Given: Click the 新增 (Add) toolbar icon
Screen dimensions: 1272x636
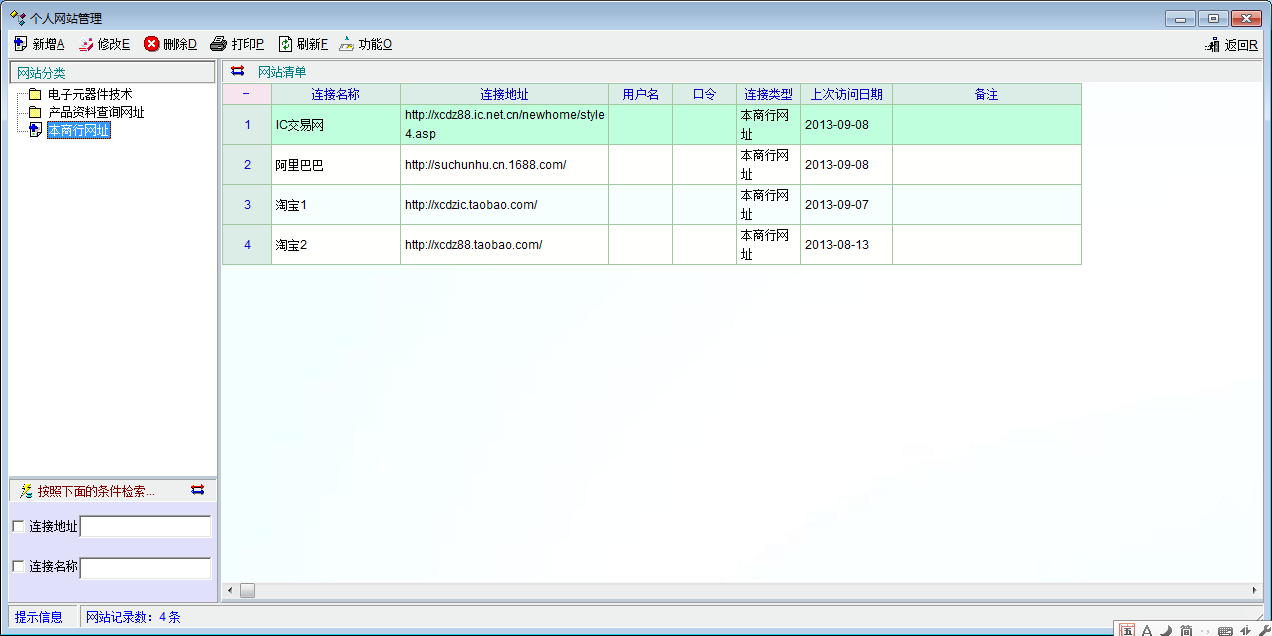Looking at the screenshot, I should (21, 44).
